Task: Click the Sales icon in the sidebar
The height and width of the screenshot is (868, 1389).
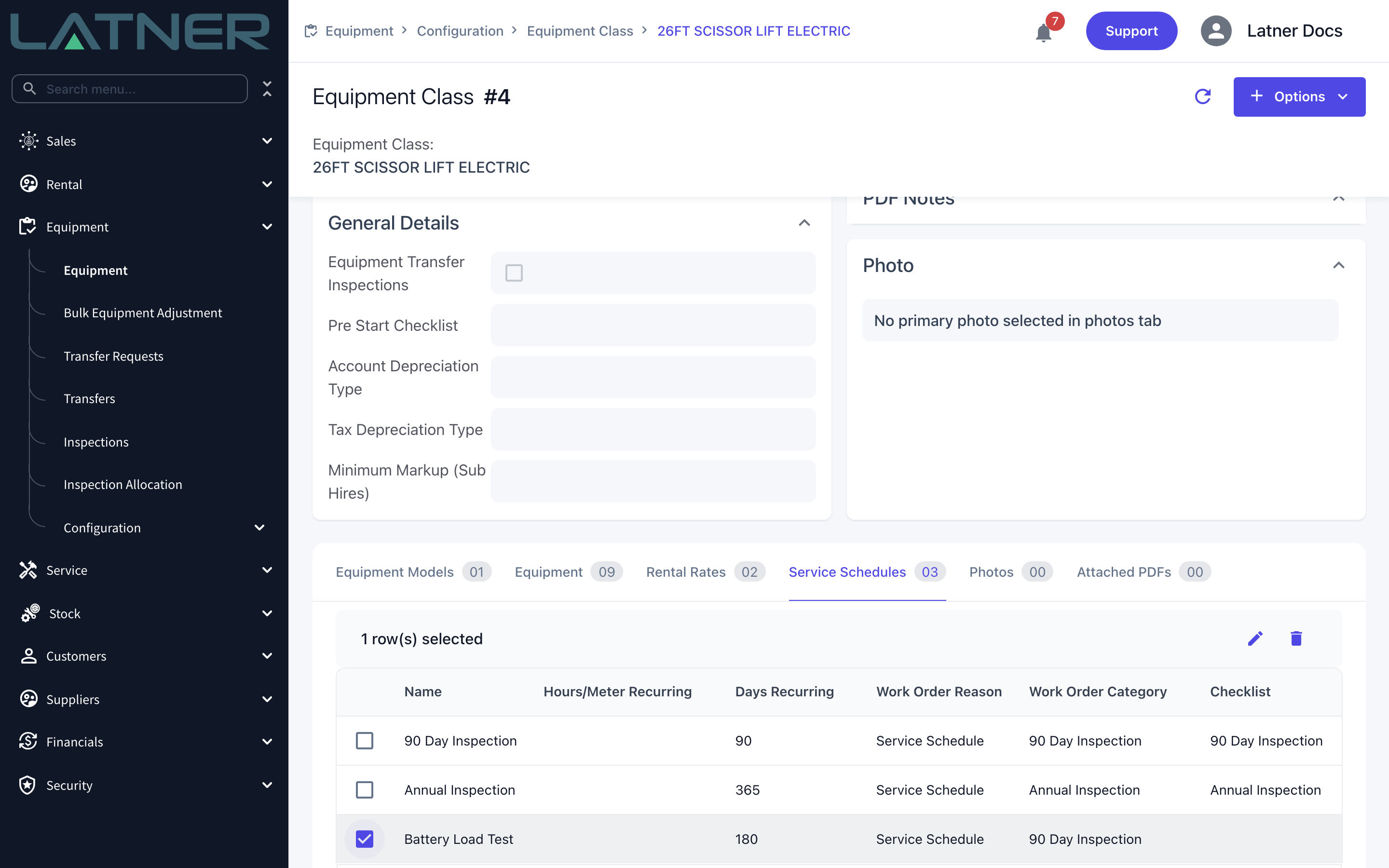Action: click(x=28, y=141)
